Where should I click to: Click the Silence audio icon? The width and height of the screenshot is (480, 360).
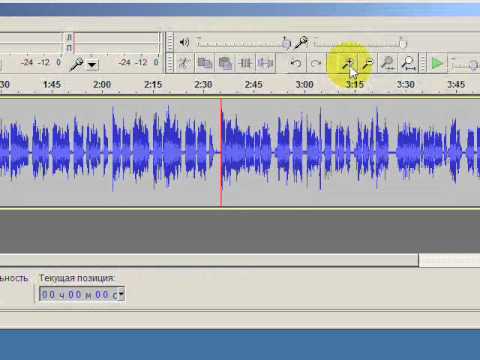coord(265,63)
